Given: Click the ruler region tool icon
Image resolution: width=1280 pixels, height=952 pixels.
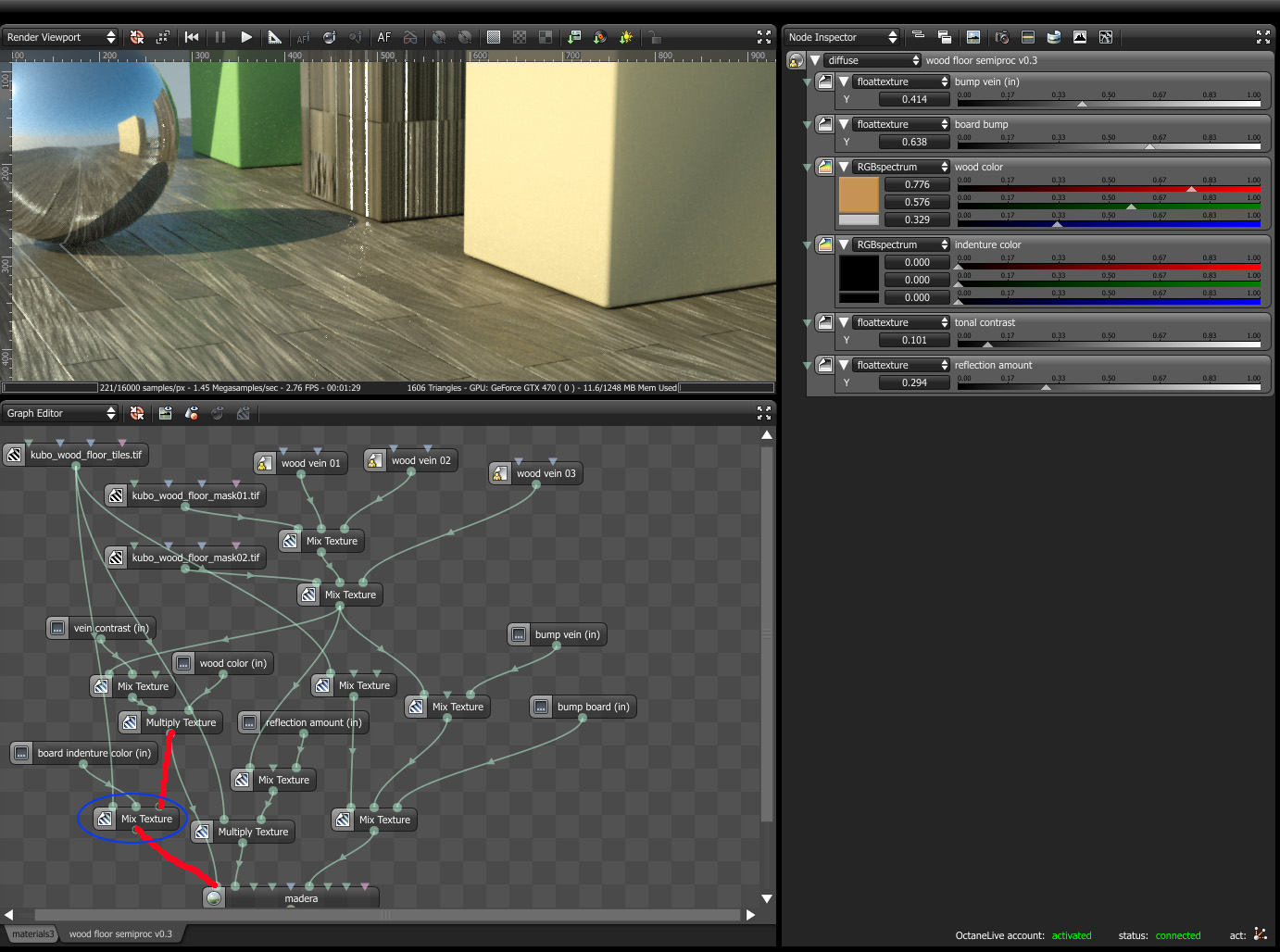Looking at the screenshot, I should pyautogui.click(x=274, y=37).
